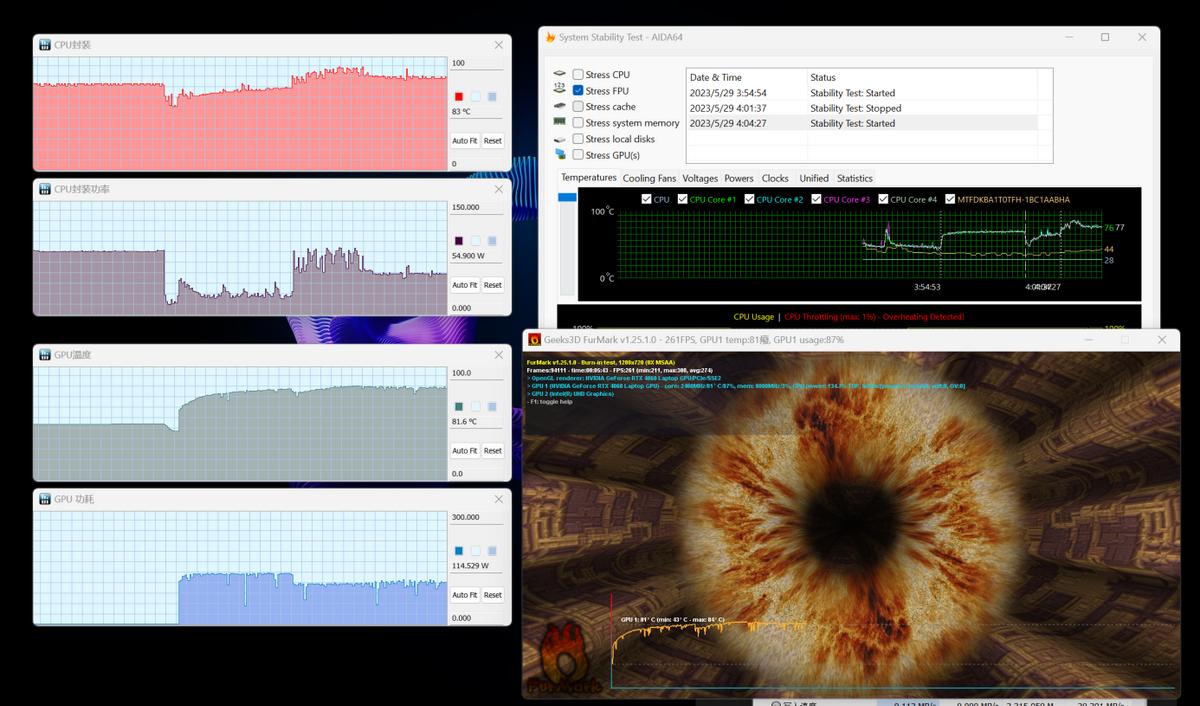Click the monitor icon beside Stress GPU(s)
This screenshot has height=706, width=1200.
point(560,155)
